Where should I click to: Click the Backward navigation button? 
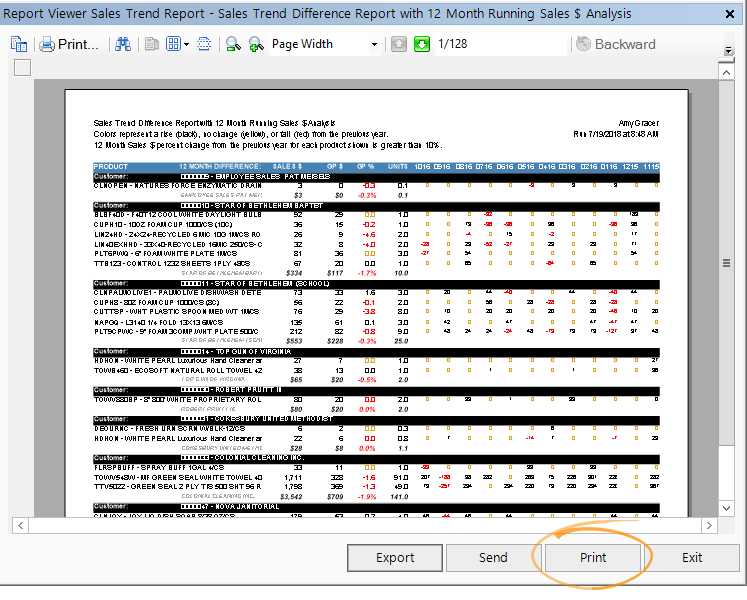[x=616, y=44]
